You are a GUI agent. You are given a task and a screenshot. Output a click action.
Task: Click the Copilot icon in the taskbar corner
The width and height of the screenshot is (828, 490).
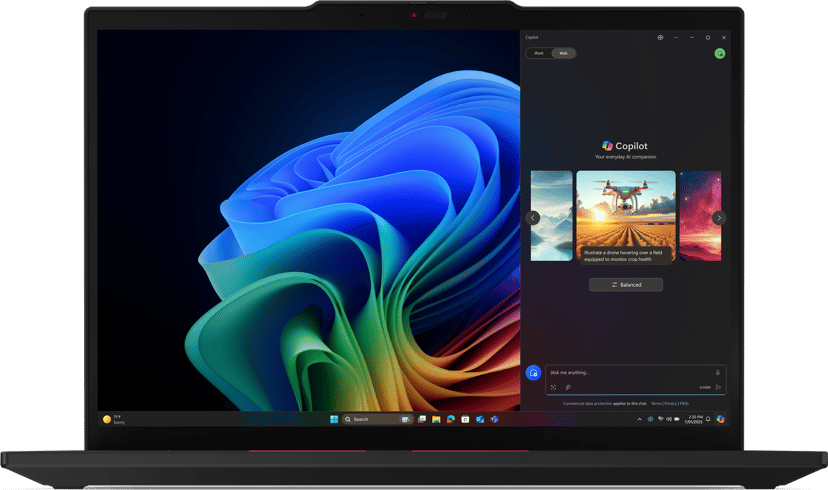click(721, 419)
